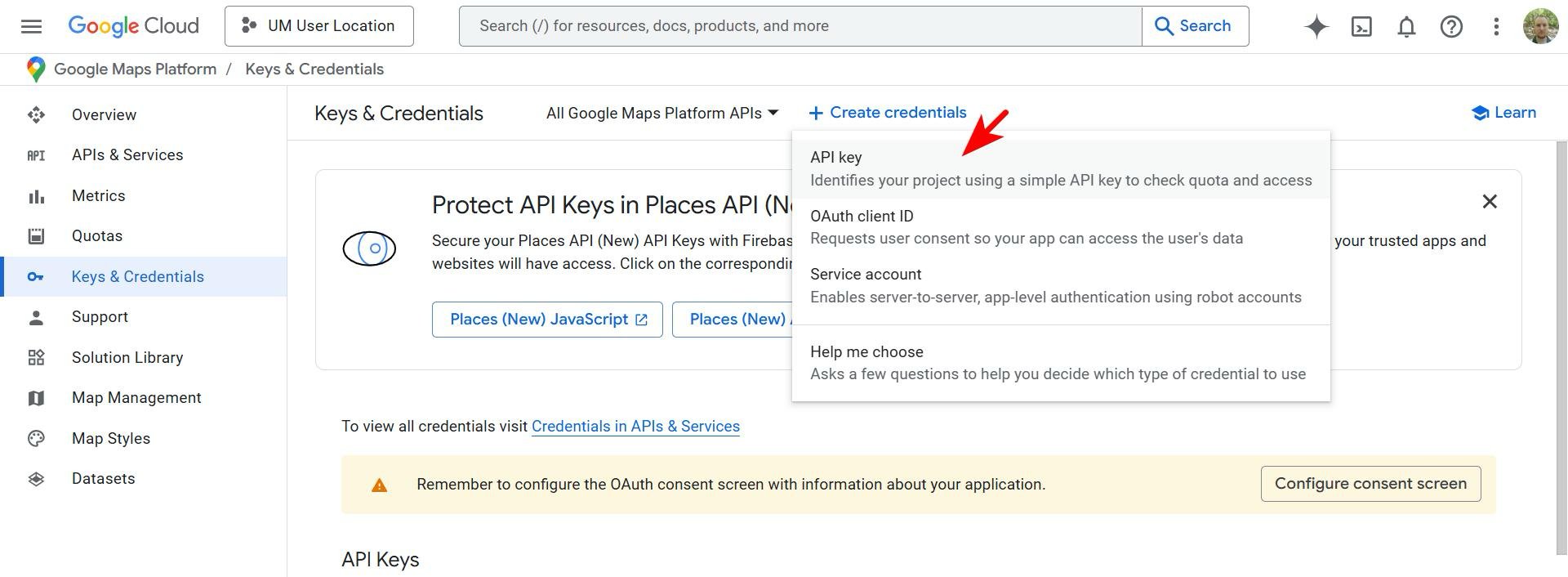Open Overview in the sidebar

pyautogui.click(x=144, y=114)
